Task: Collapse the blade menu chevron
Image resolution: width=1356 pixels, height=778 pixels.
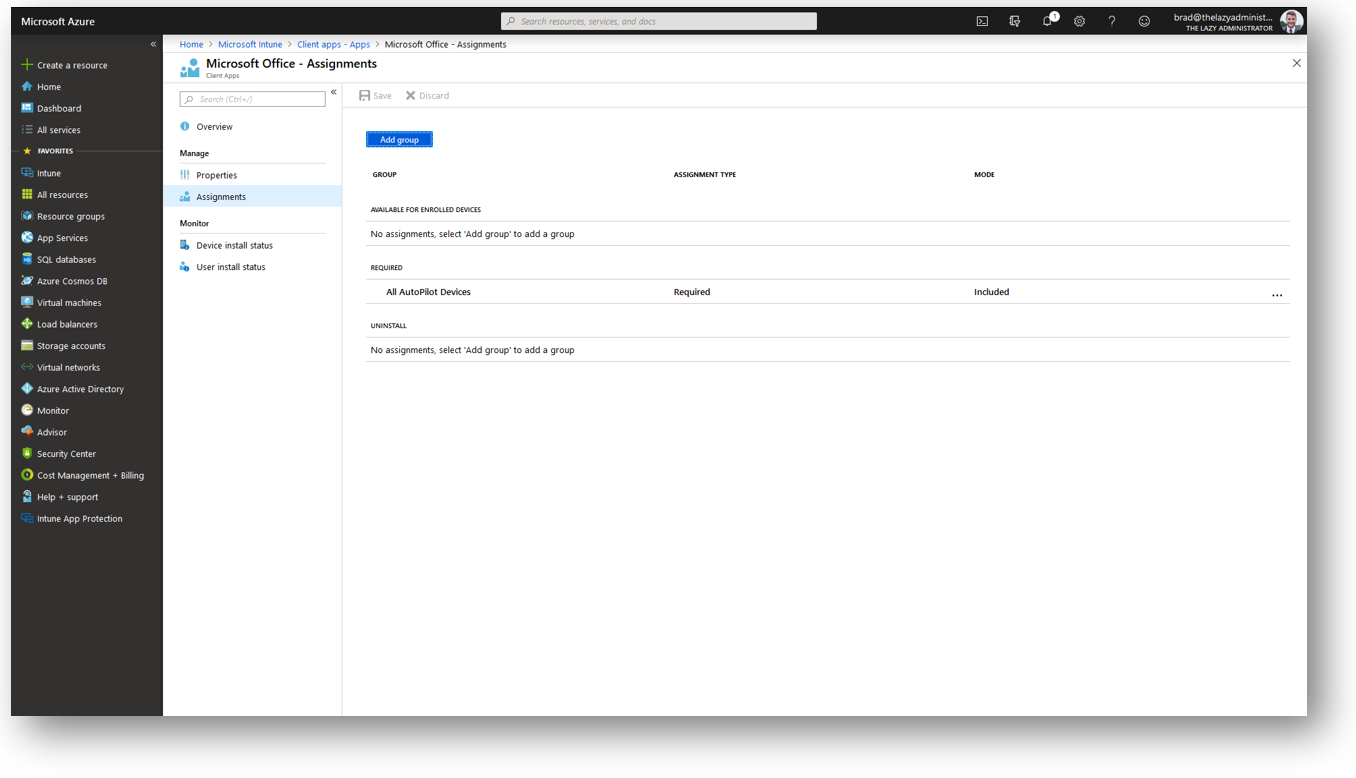Action: pyautogui.click(x=334, y=92)
